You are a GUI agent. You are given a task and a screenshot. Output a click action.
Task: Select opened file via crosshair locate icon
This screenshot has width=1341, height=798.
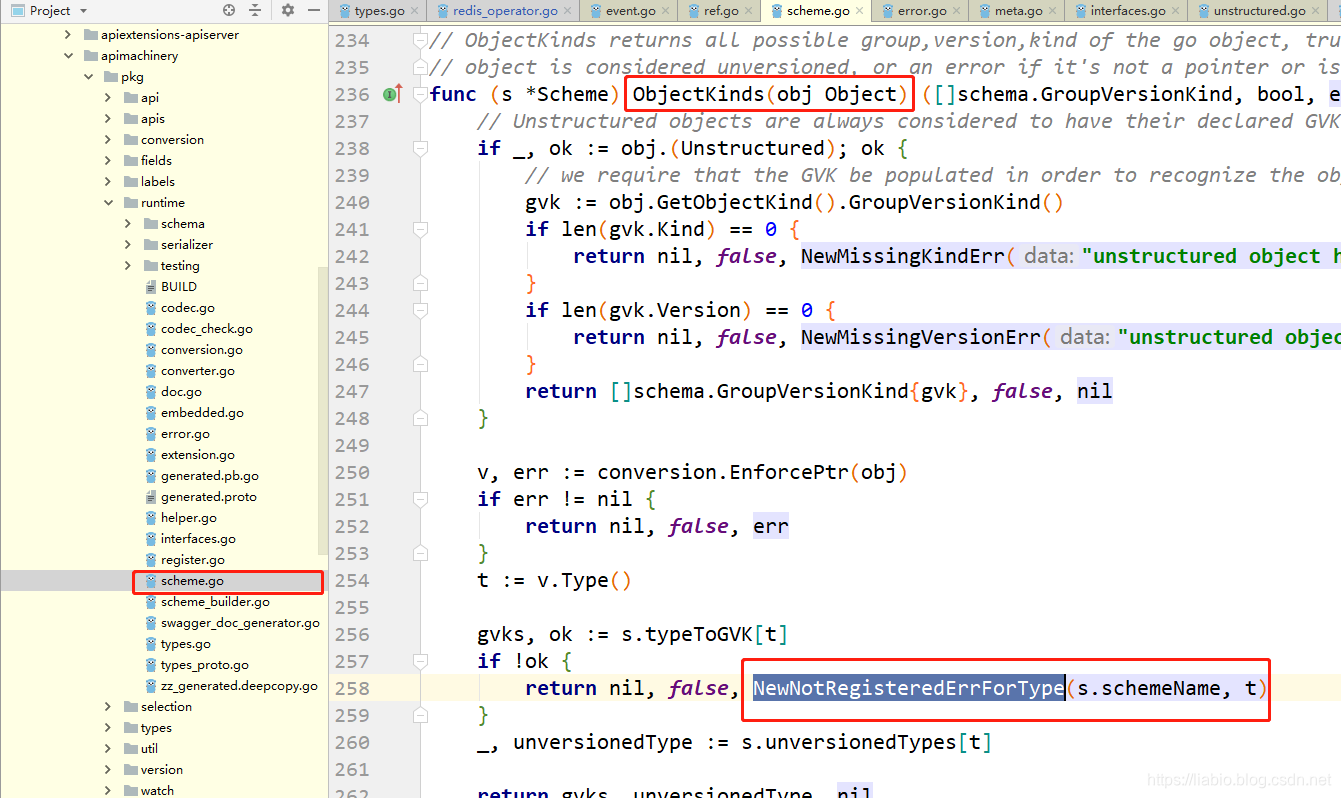229,10
